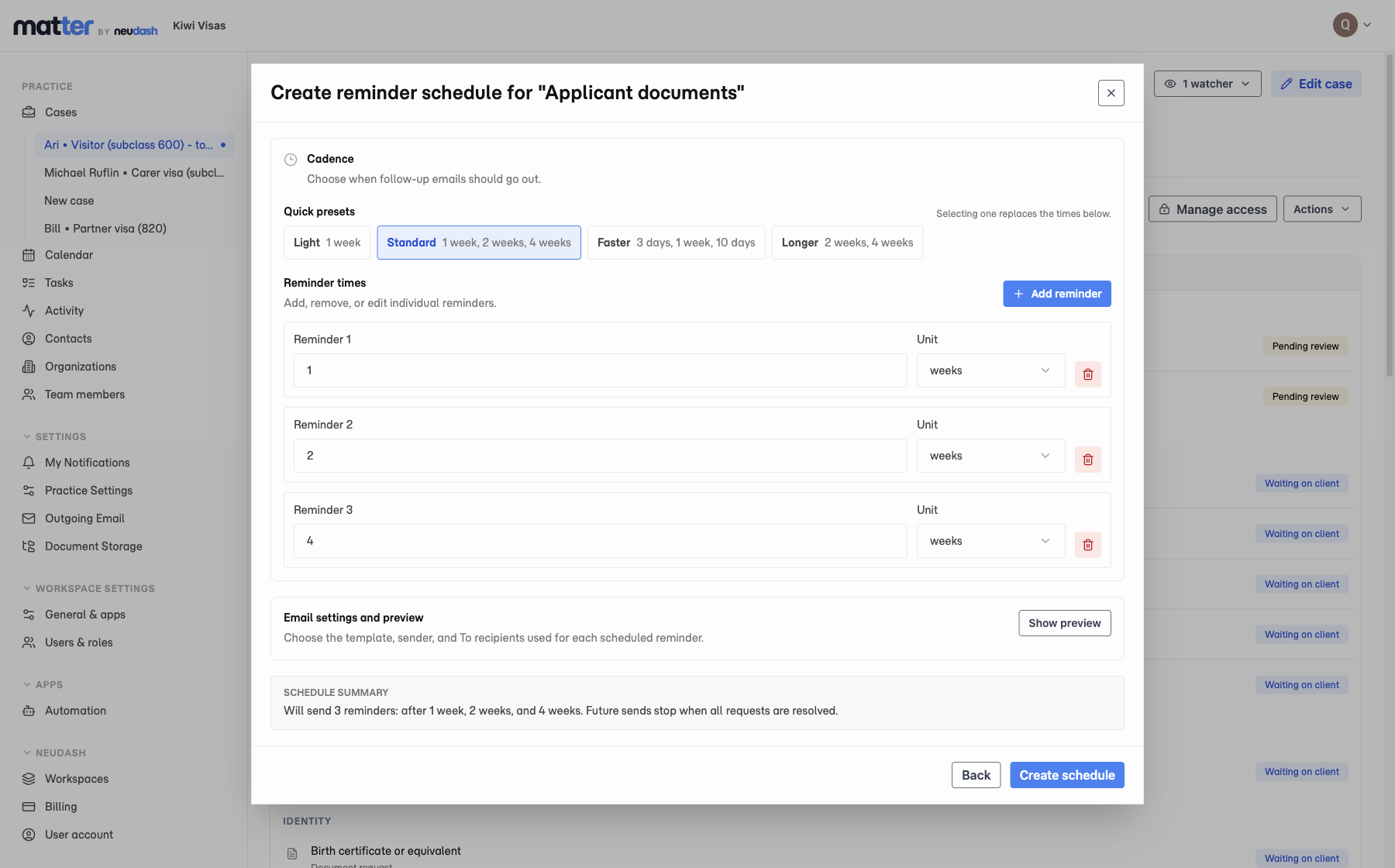Open Reminder 1 unit dropdown
1395x868 pixels.
(x=990, y=370)
